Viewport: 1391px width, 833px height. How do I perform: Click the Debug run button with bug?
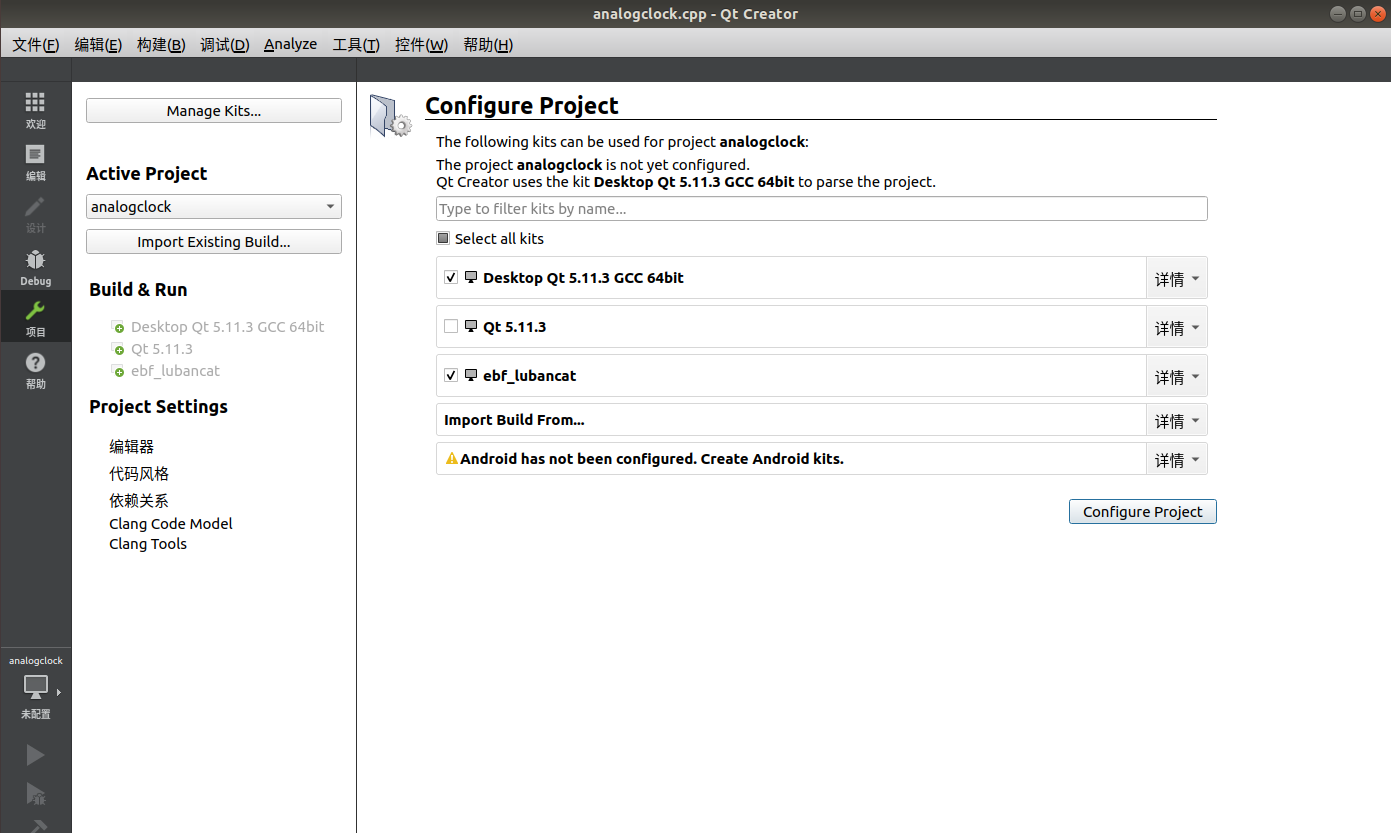pyautogui.click(x=35, y=793)
